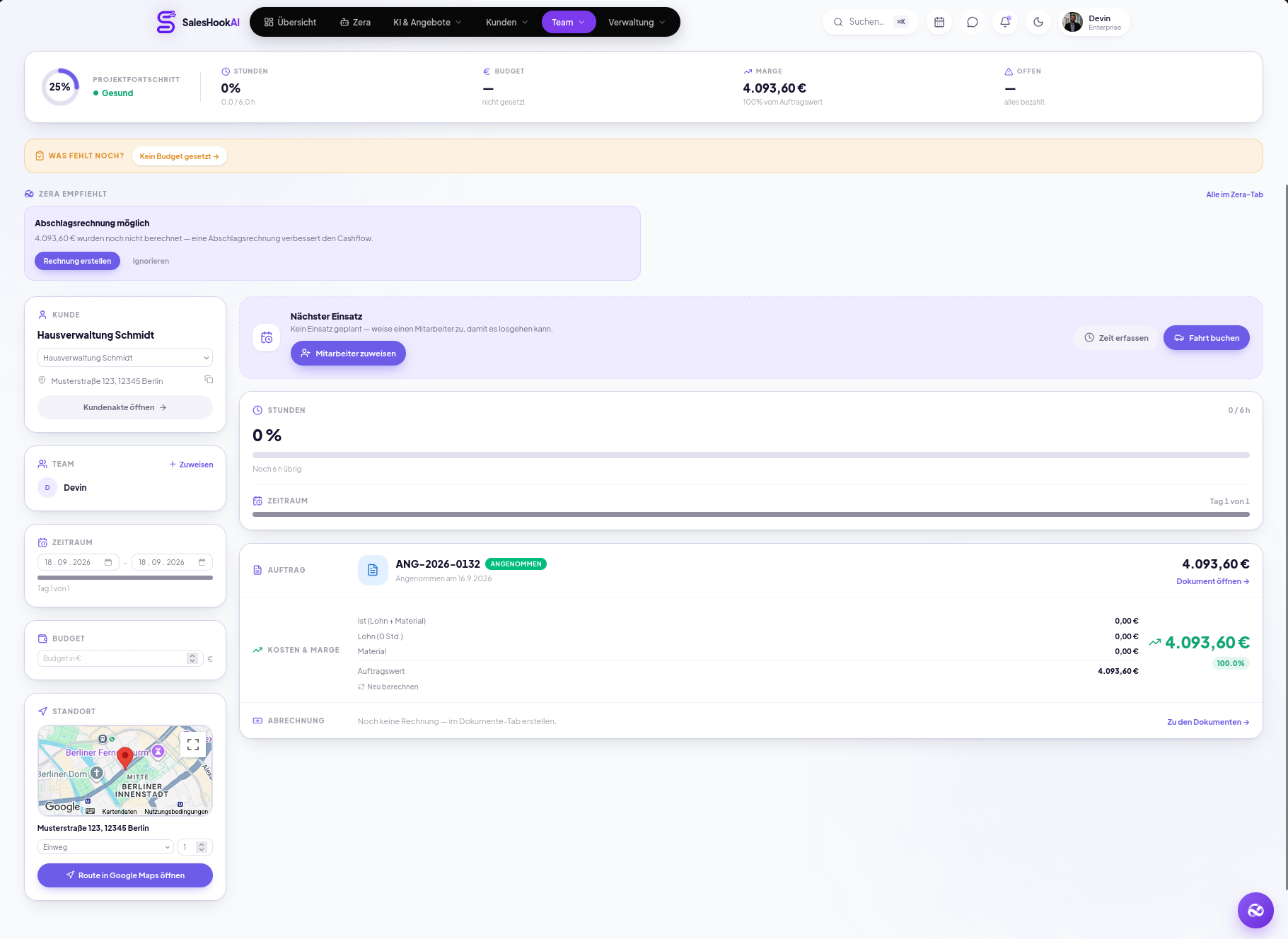Click the trip count stepper arrows

pyautogui.click(x=202, y=847)
